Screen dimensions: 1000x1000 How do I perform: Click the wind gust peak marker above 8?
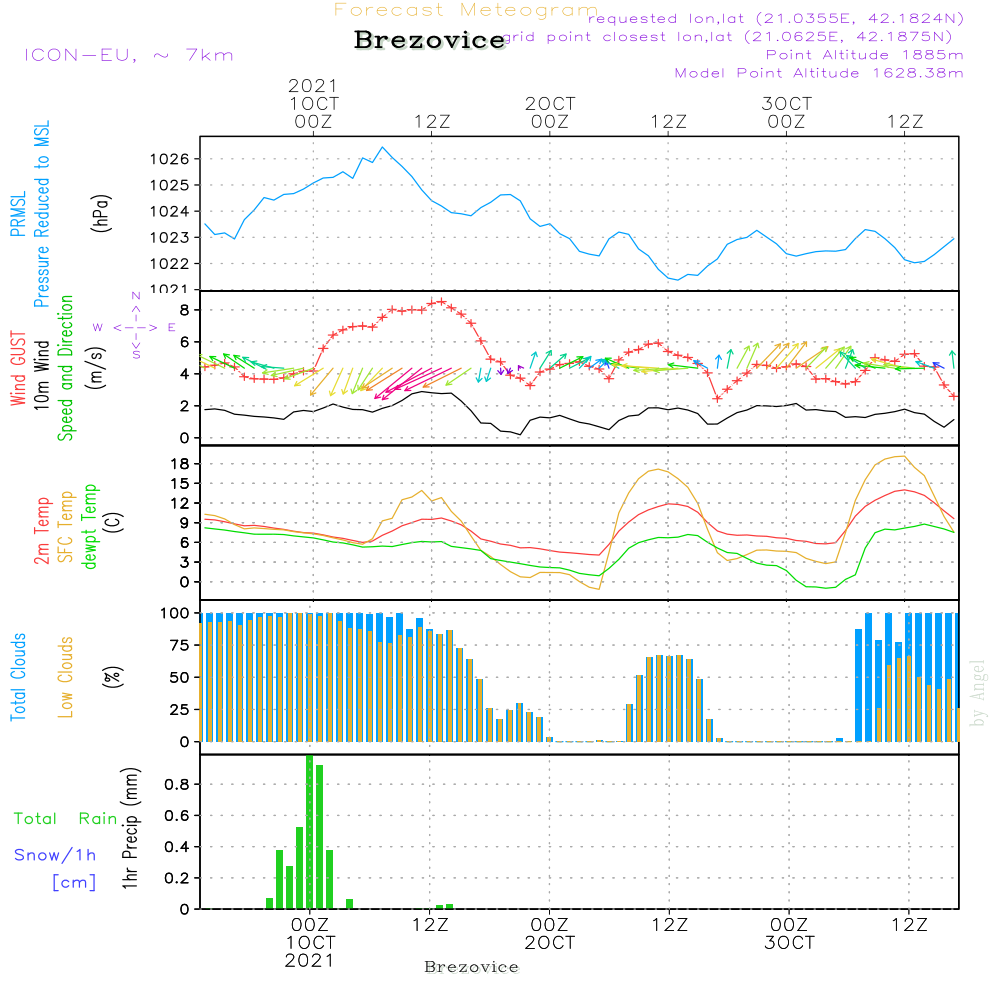tap(441, 301)
